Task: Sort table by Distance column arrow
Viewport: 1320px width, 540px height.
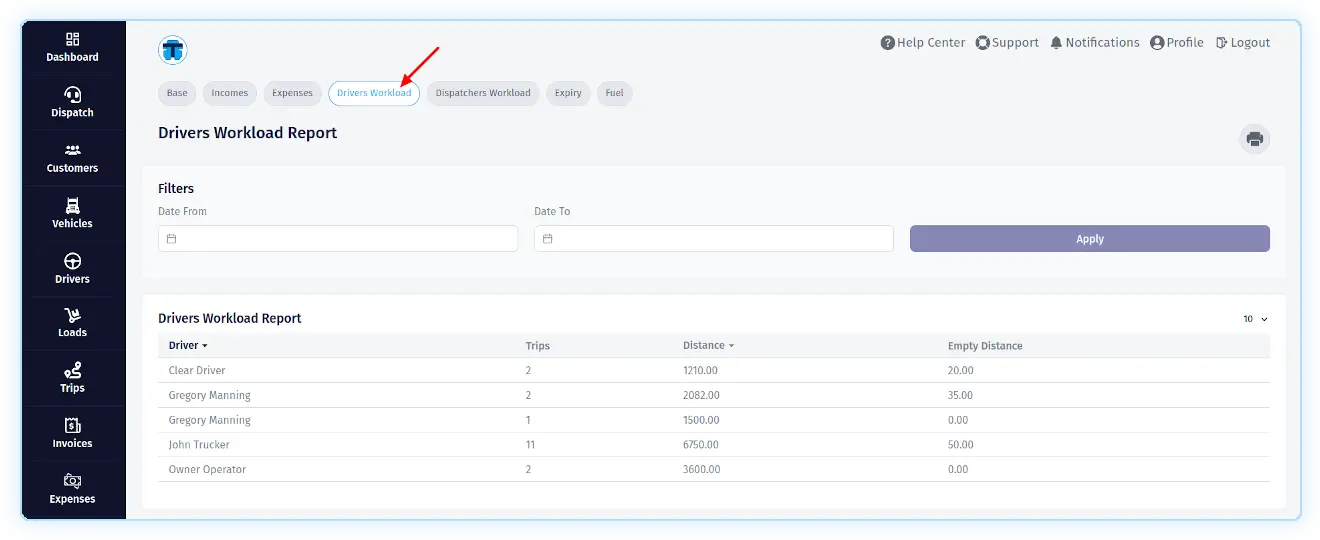Action: pyautogui.click(x=731, y=346)
